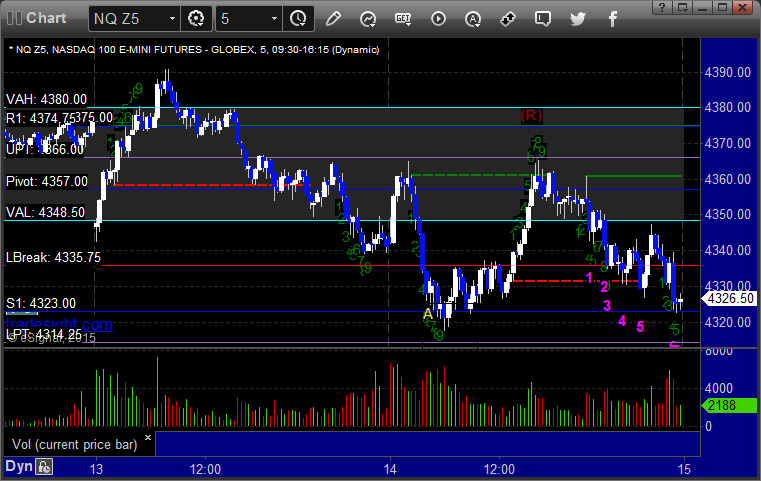The height and width of the screenshot is (481, 761).
Task: Open the alerts A icon menu
Action: 473,19
